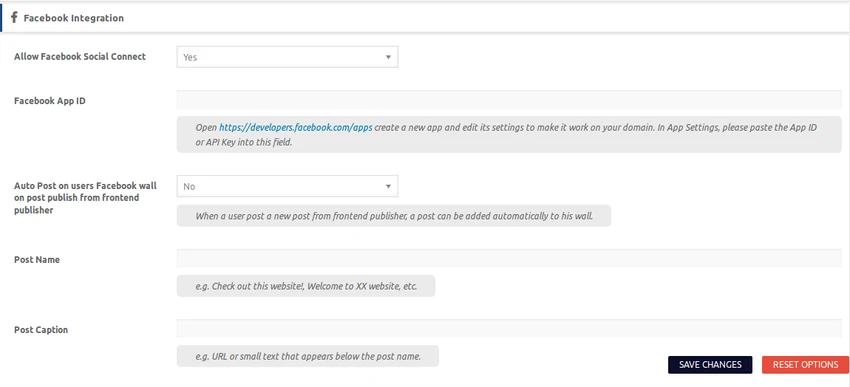The image size is (850, 387).
Task: Click the "URL or small text" caption hint
Action: 307,356
